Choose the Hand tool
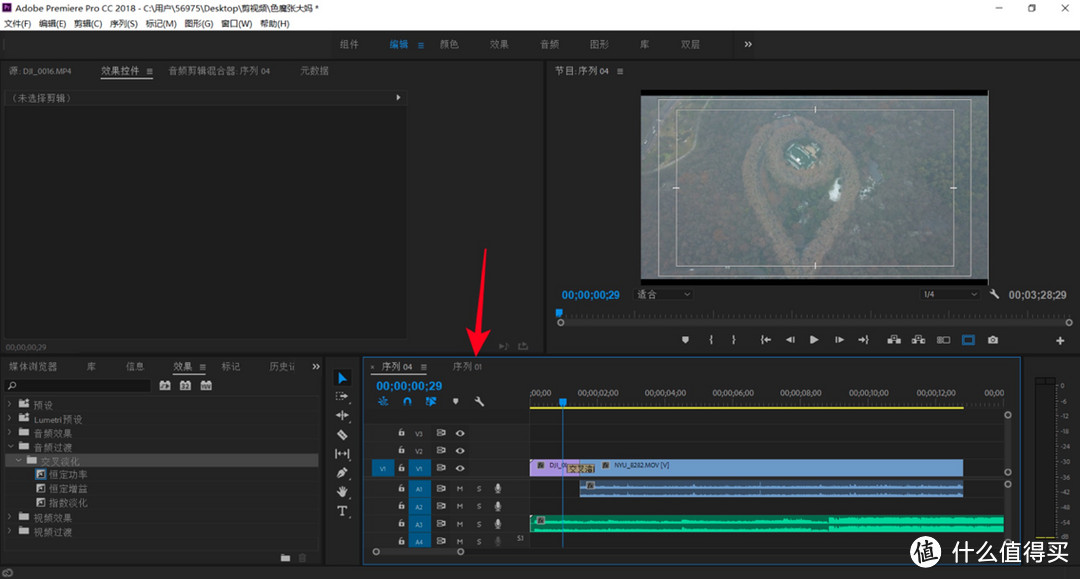The height and width of the screenshot is (579, 1080). click(342, 492)
